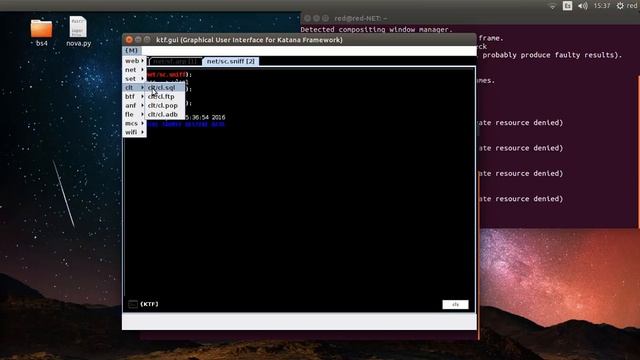The height and width of the screenshot is (360, 640).
Task: Click the 15:37 clock in top bar
Action: point(602,6)
